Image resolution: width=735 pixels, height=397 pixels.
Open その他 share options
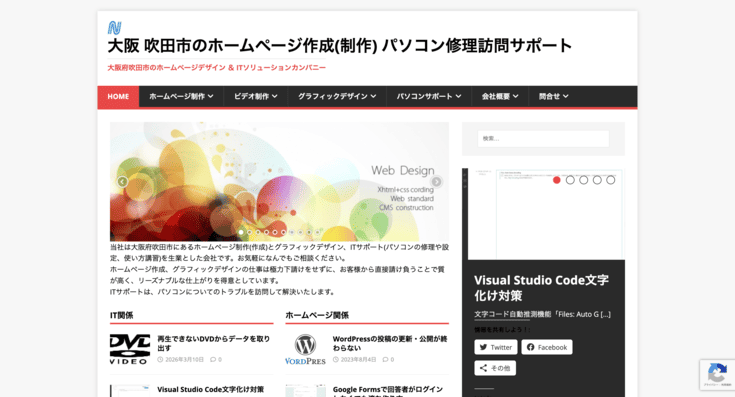click(x=495, y=368)
